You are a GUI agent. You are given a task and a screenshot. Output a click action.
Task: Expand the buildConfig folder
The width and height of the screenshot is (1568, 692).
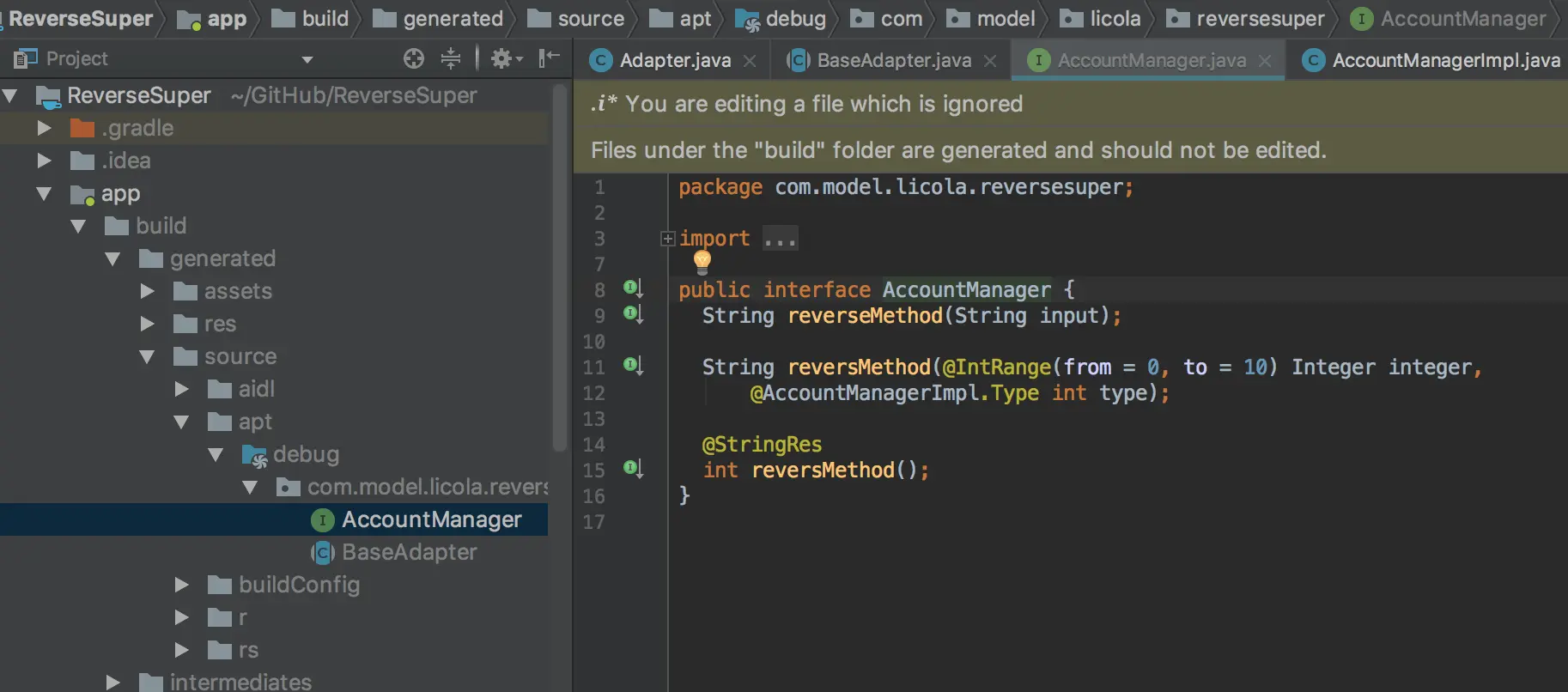(182, 585)
